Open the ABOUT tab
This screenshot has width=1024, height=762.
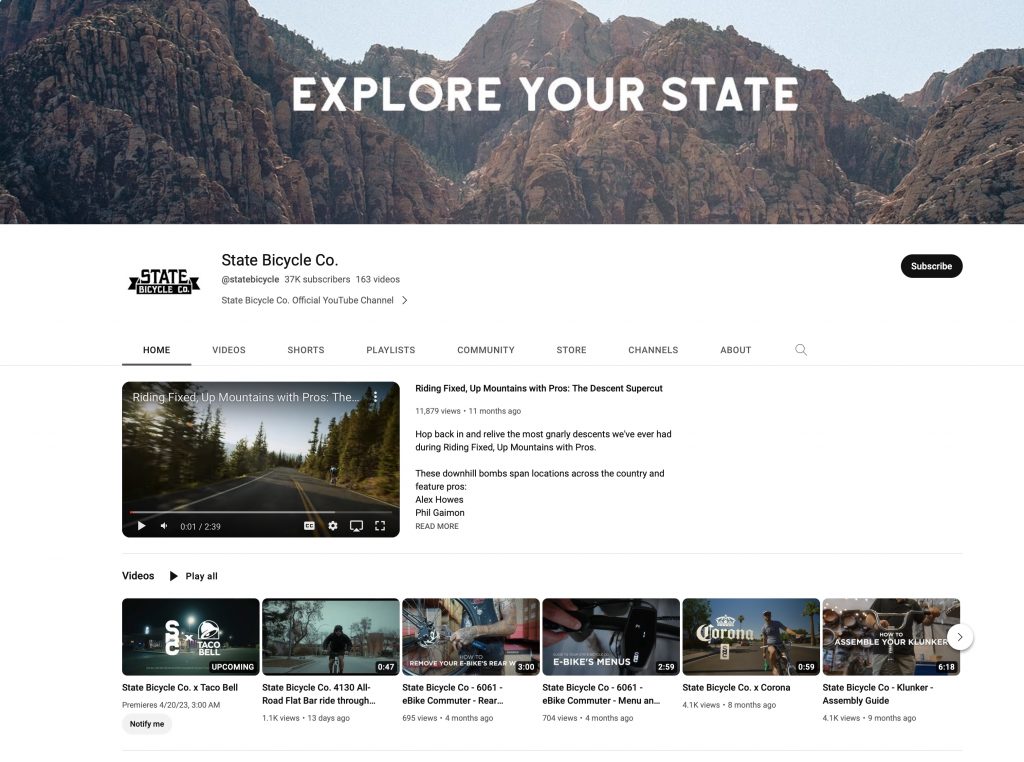click(735, 350)
